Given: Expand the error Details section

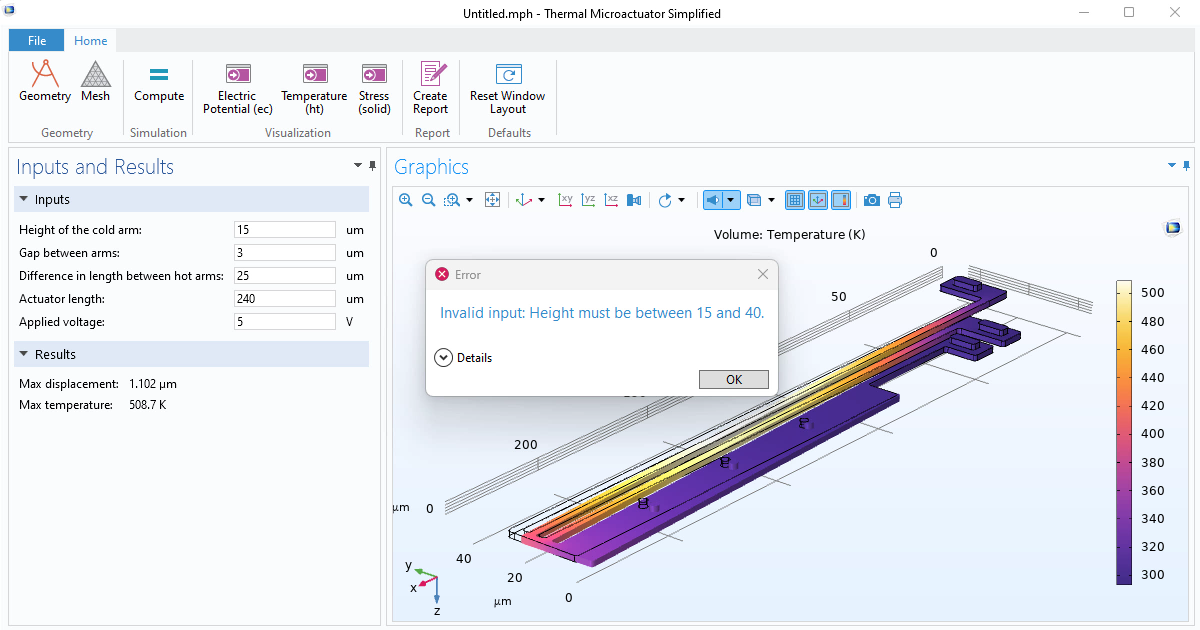Looking at the screenshot, I should click(x=443, y=357).
